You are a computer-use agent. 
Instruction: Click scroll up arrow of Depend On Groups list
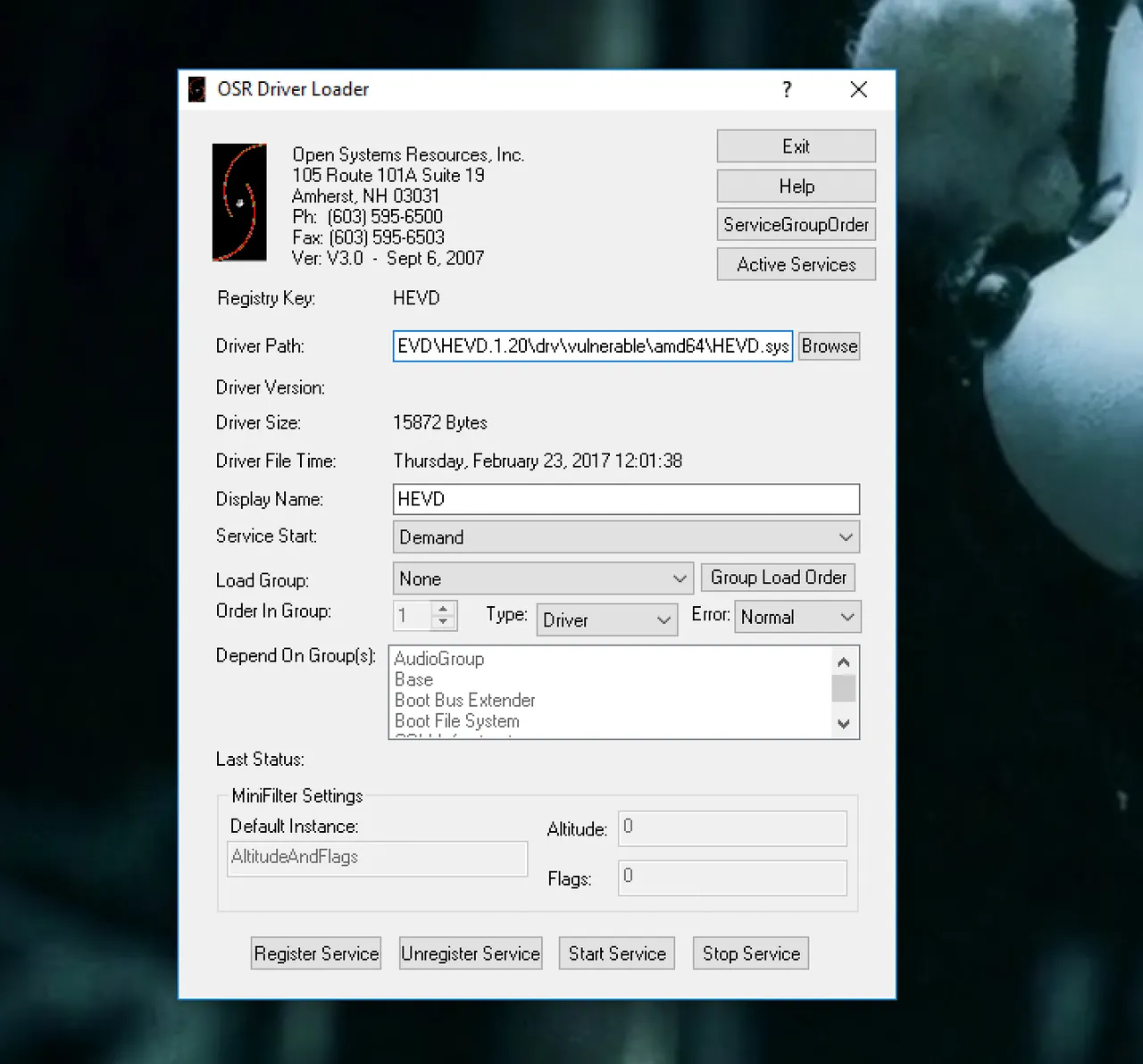click(x=844, y=662)
